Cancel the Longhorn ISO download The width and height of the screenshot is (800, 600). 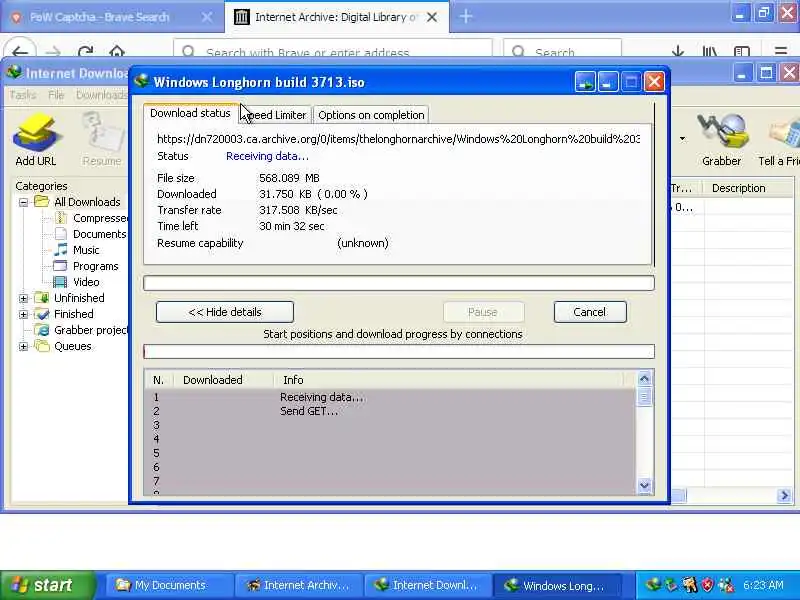590,312
